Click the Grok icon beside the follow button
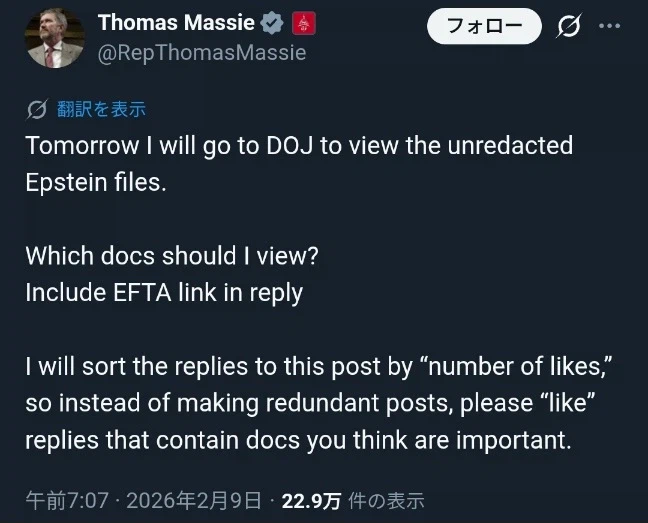 pyautogui.click(x=569, y=26)
